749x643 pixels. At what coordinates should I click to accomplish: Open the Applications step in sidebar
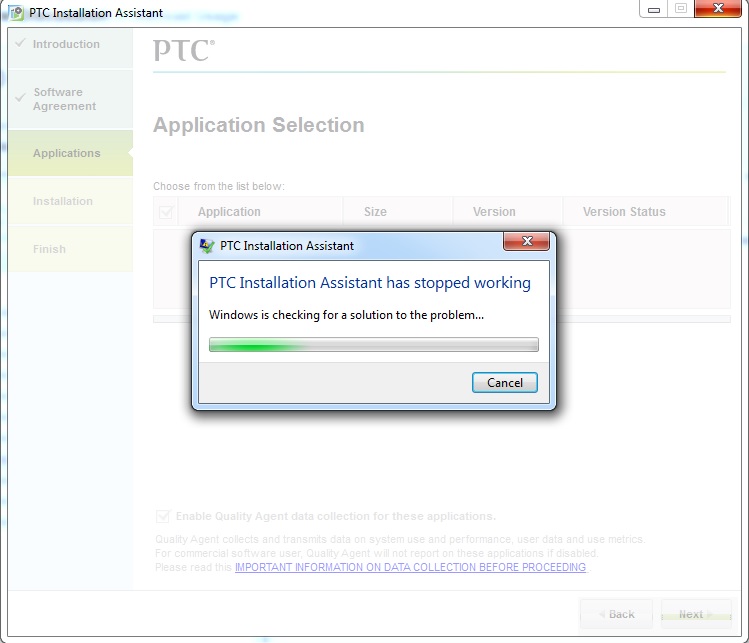(x=70, y=153)
